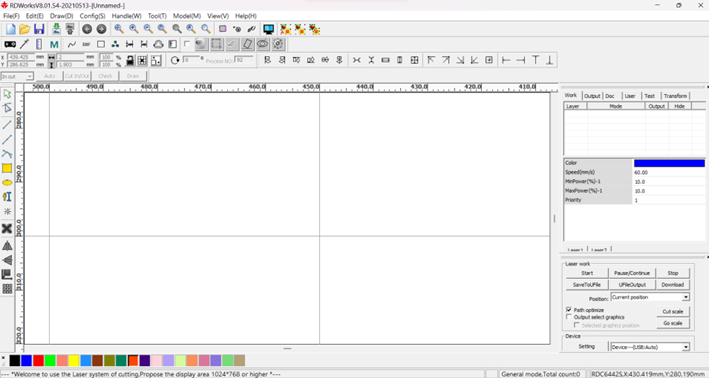Select the yellow Rectangle tool
The height and width of the screenshot is (378, 709).
(x=7, y=168)
